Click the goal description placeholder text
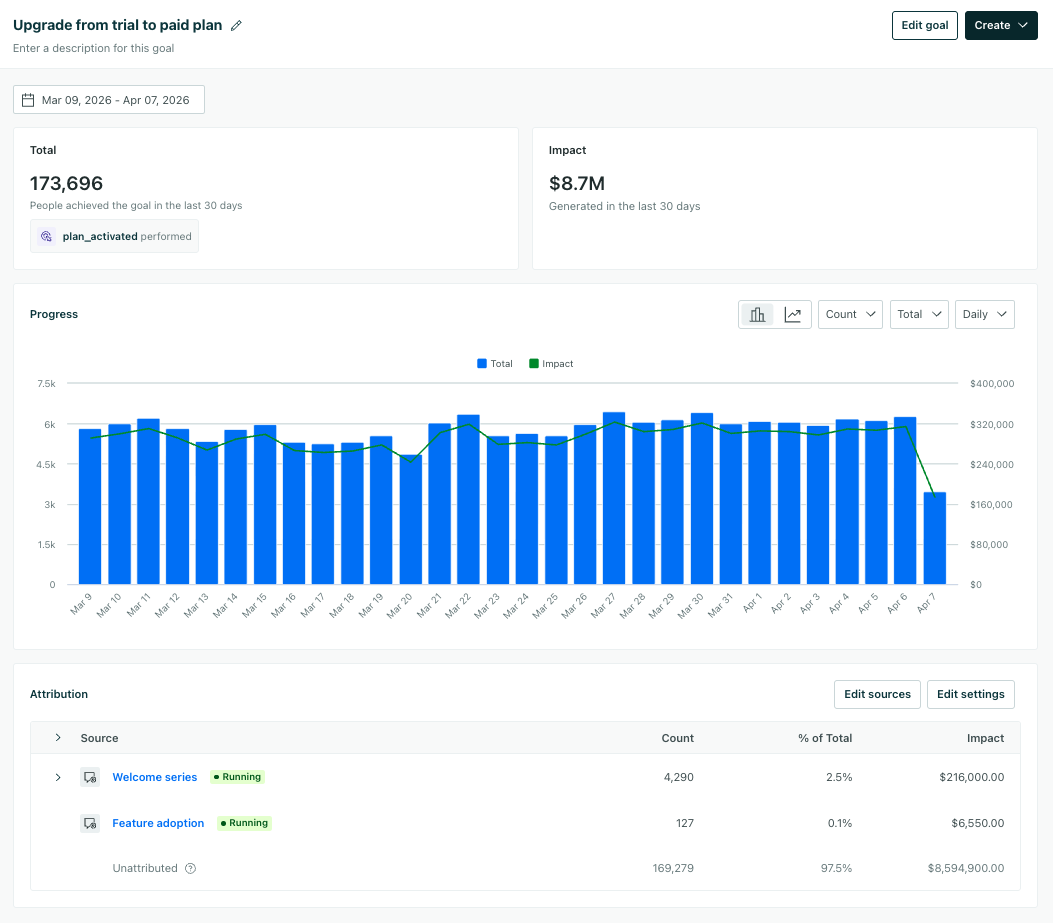 coord(94,48)
